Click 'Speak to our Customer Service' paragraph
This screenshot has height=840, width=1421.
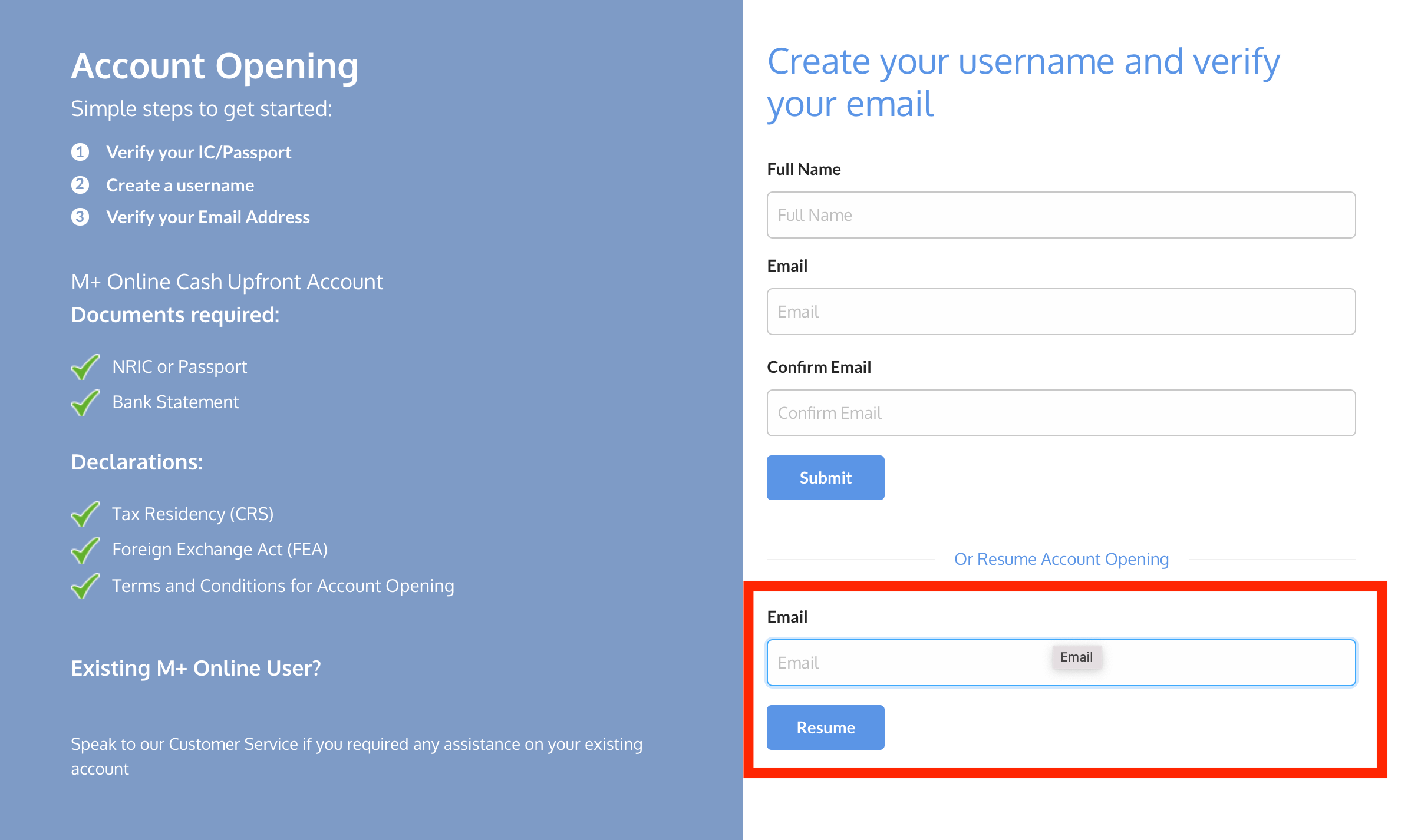point(357,756)
